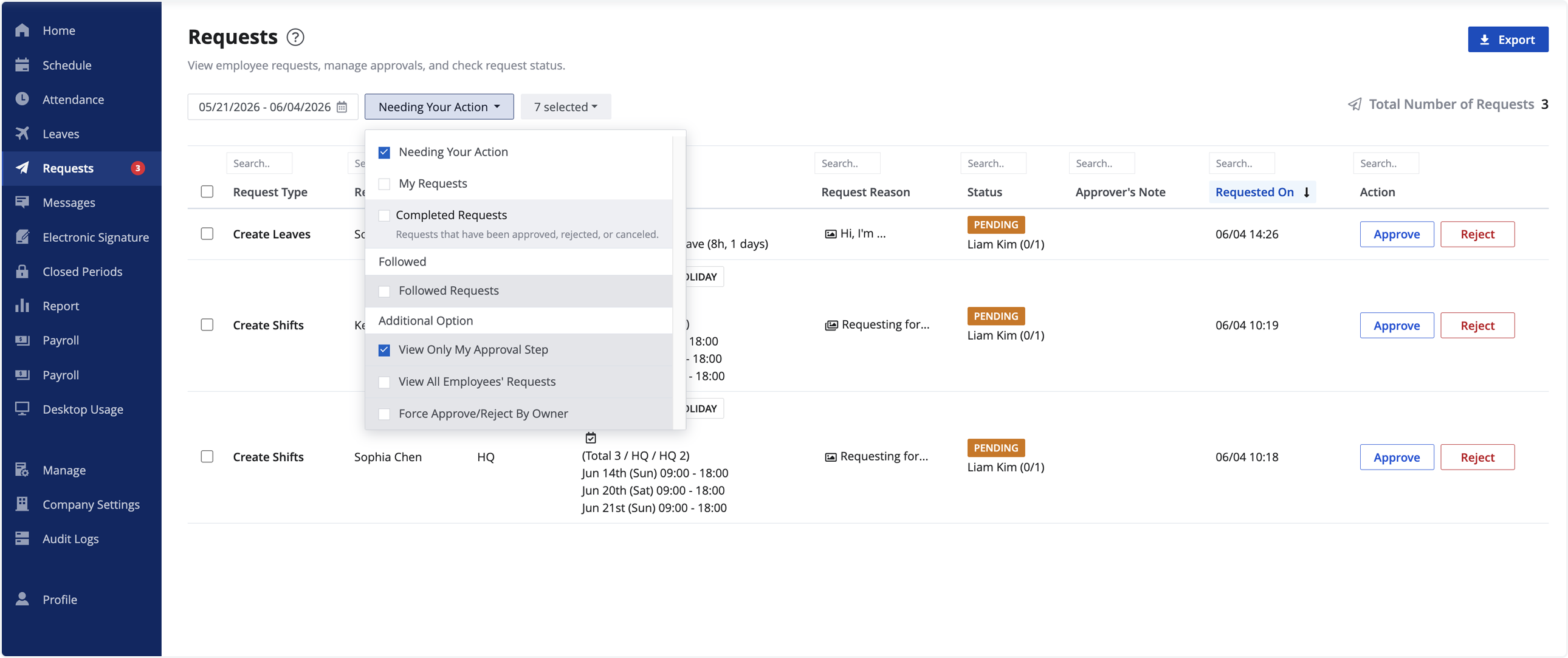This screenshot has height=658, width=1568.
Task: Click the Manage settings icon
Action: coord(22,469)
